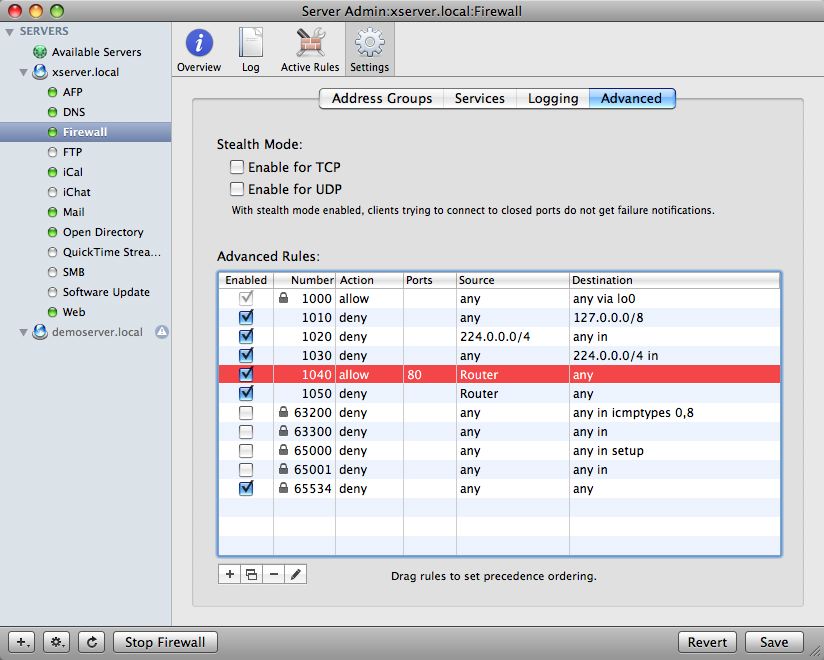824x660 pixels.
Task: Click DNS service status indicator
Action: coord(52,112)
